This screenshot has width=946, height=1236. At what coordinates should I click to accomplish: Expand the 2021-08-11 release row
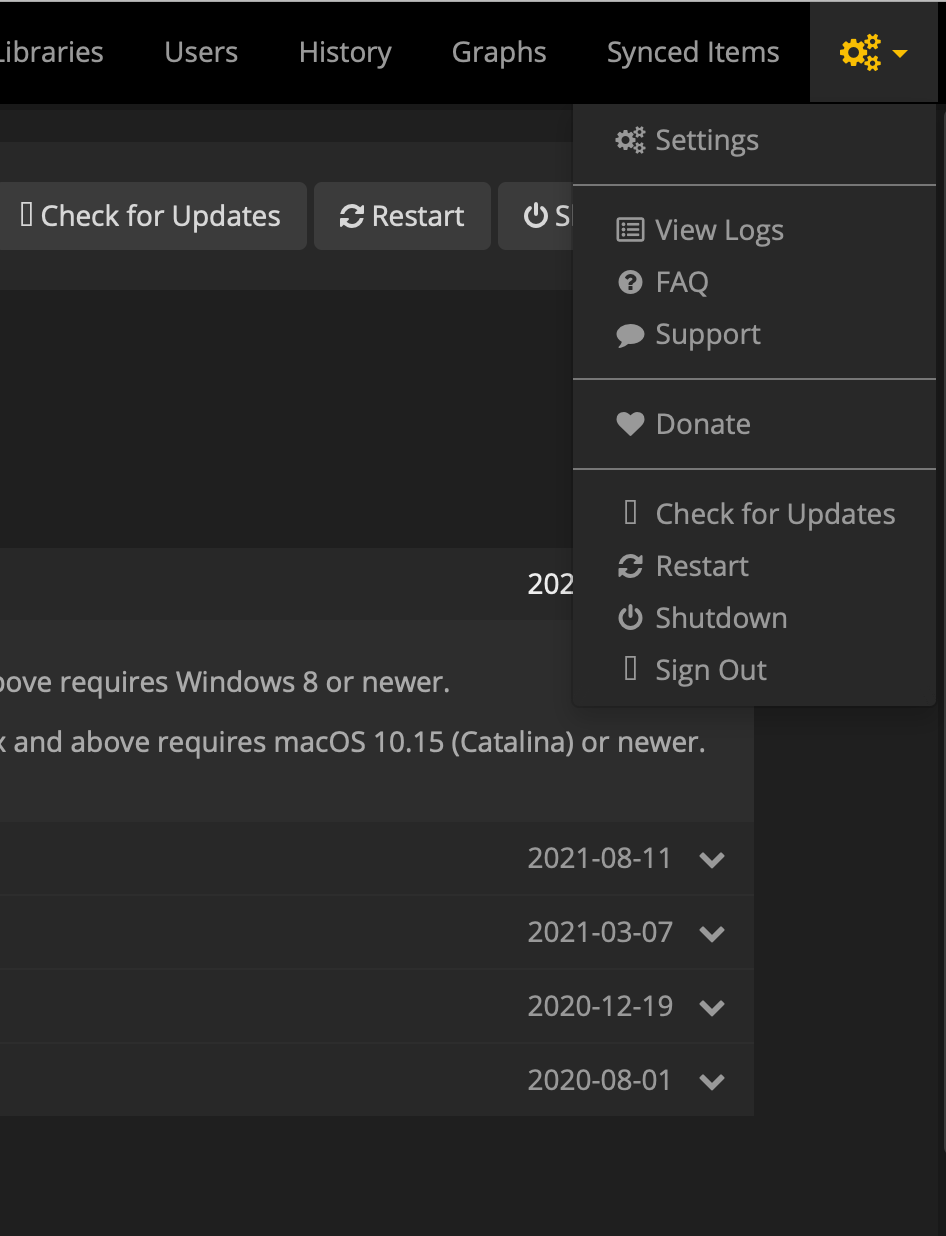(x=712, y=859)
